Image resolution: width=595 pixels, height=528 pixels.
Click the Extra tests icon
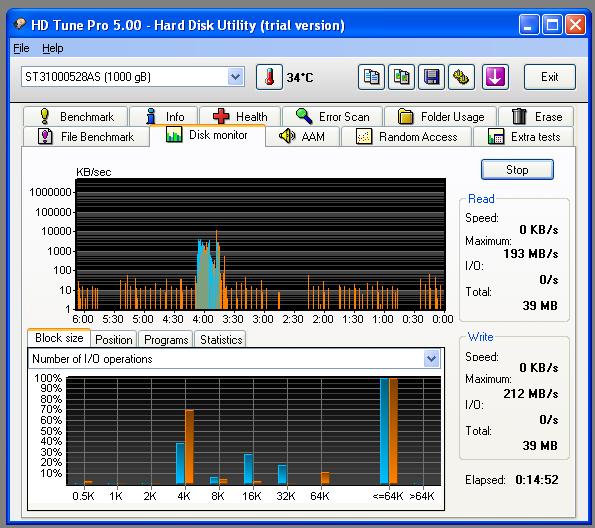(496, 136)
